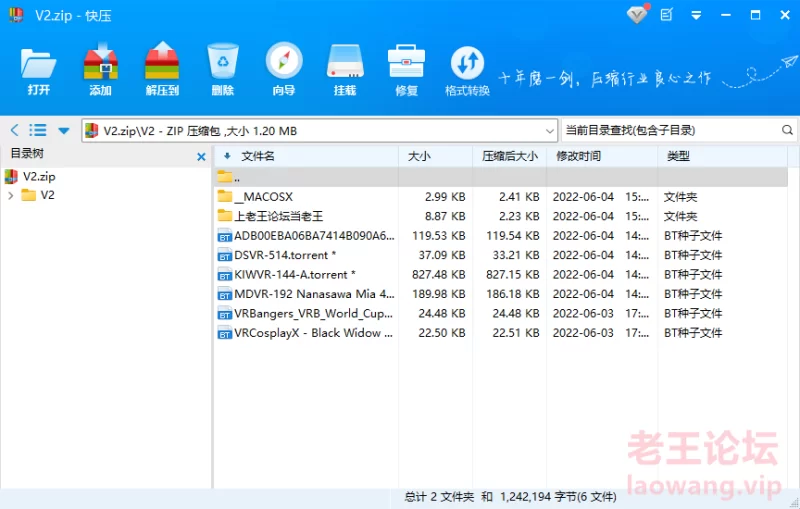Maximize the 快压 window

[x=756, y=15]
